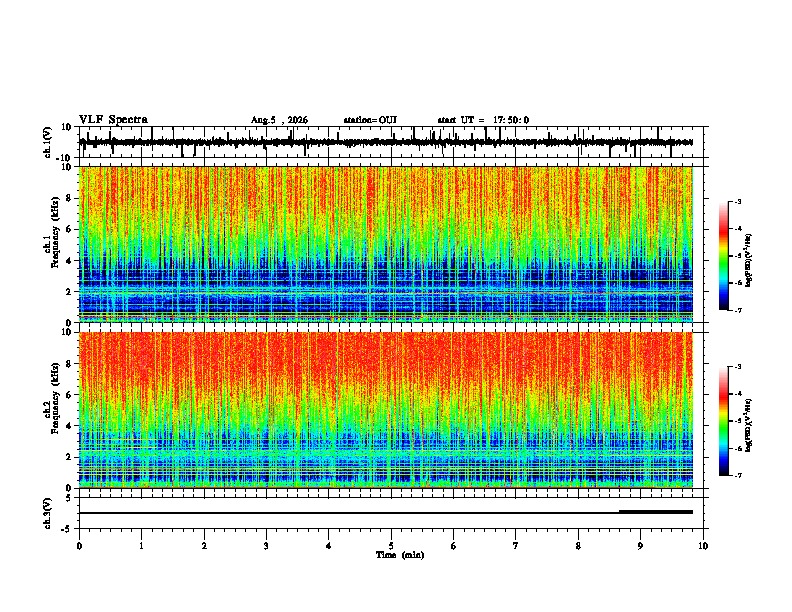
Task: Click the "-5" tick on ch.3(V) axis
Action: tap(67, 529)
